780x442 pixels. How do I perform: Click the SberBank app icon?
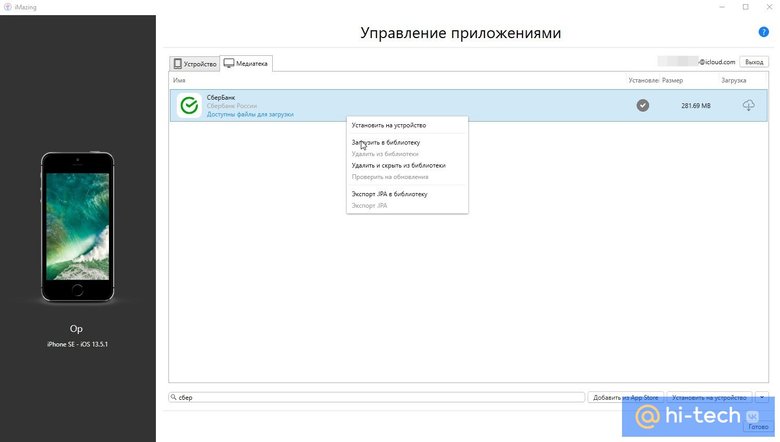[x=190, y=105]
